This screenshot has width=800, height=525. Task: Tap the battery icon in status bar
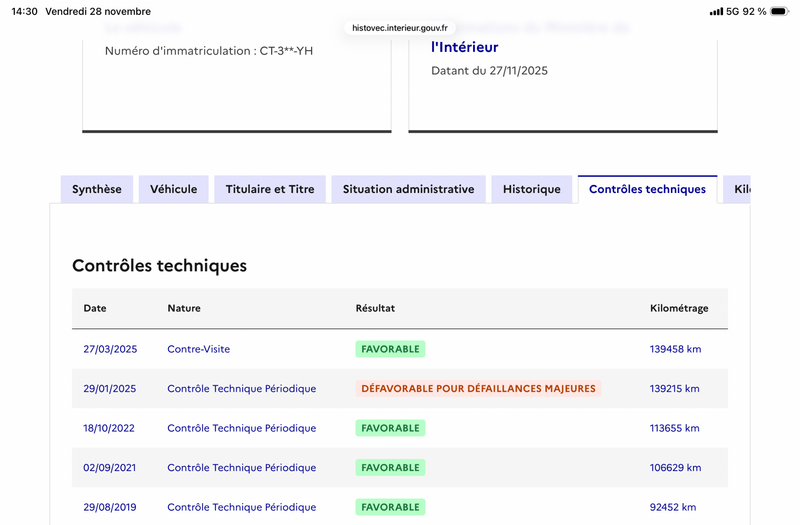[780, 11]
